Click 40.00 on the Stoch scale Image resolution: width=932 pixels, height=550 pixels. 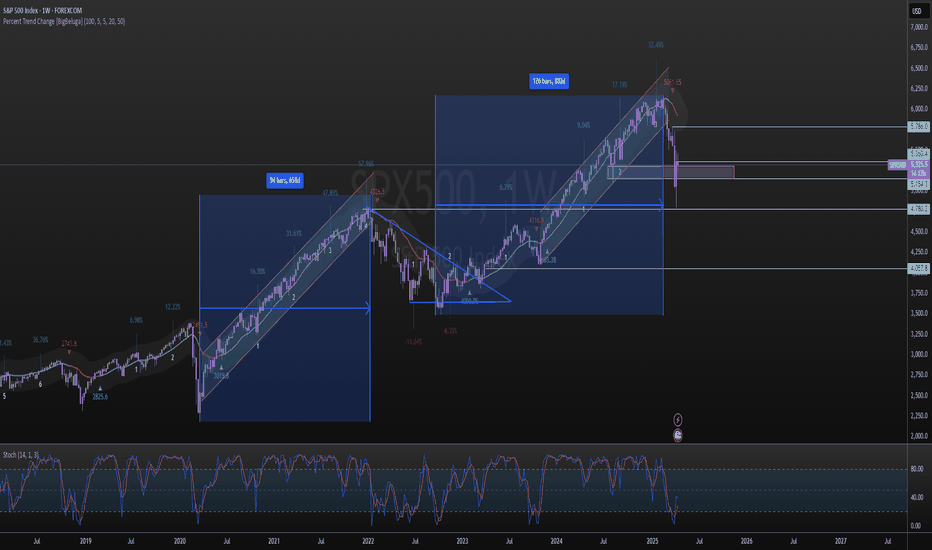916,497
